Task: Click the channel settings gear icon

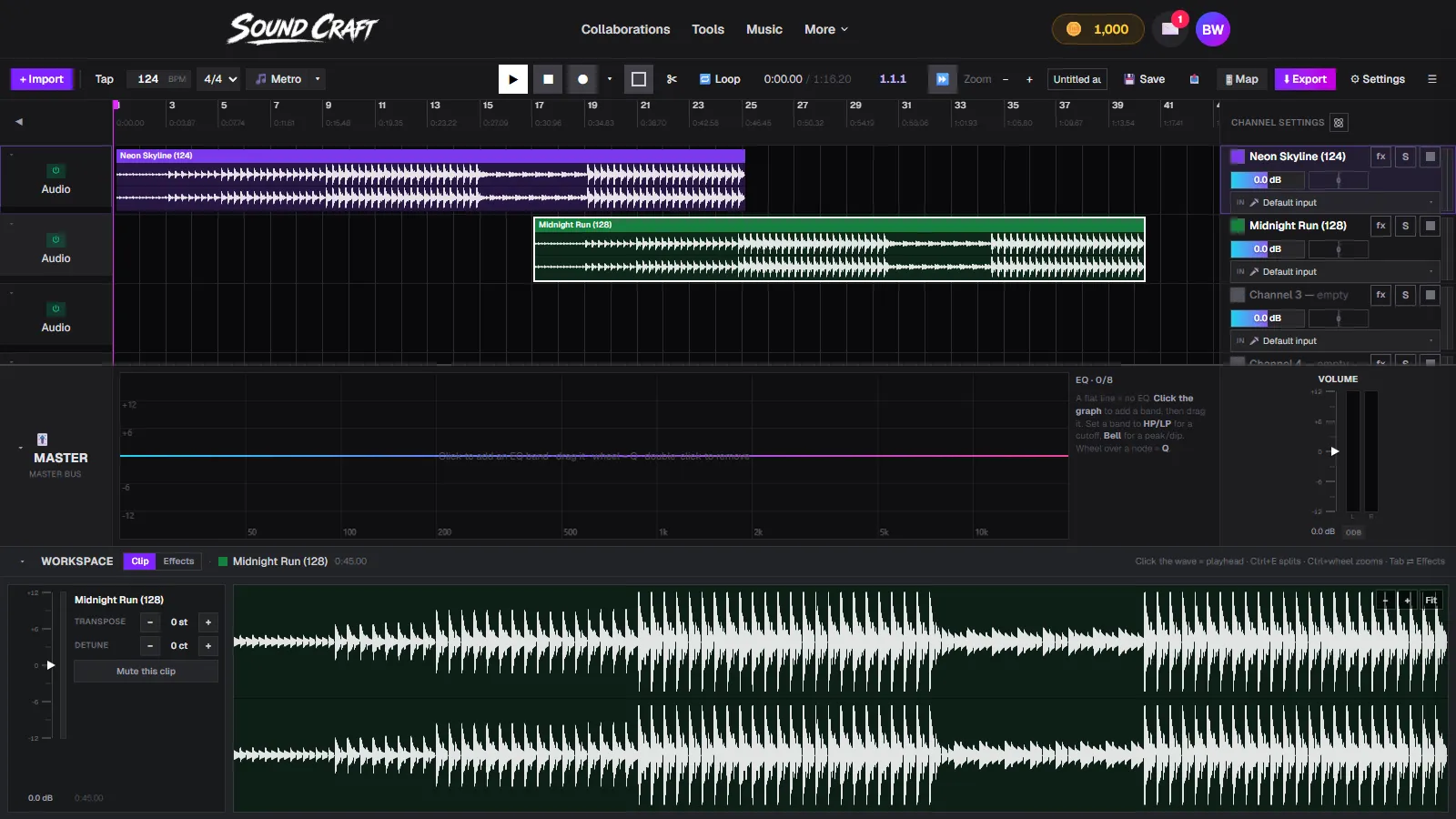Action: coord(1339,123)
